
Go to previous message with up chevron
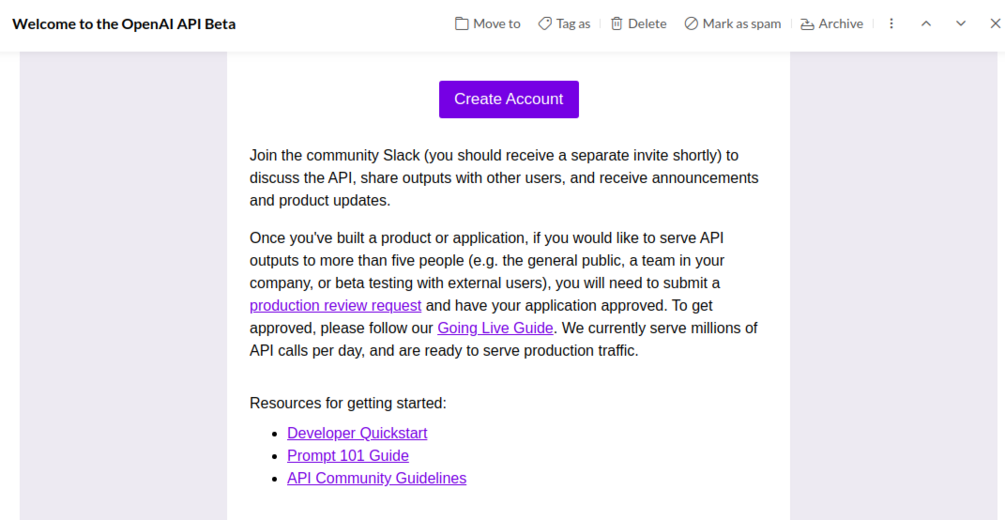click(926, 24)
